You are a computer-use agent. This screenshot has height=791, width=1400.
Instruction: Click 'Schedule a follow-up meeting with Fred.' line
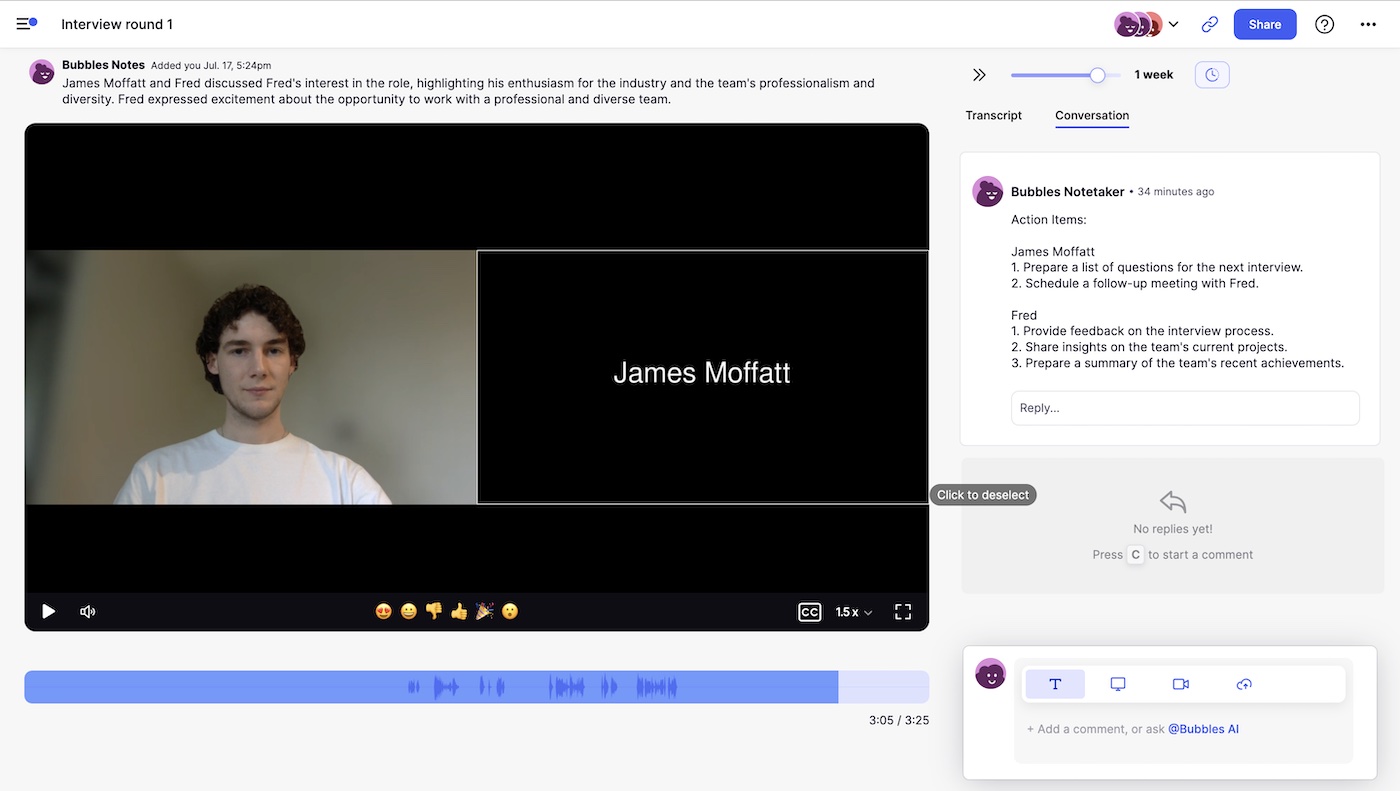pos(1135,283)
